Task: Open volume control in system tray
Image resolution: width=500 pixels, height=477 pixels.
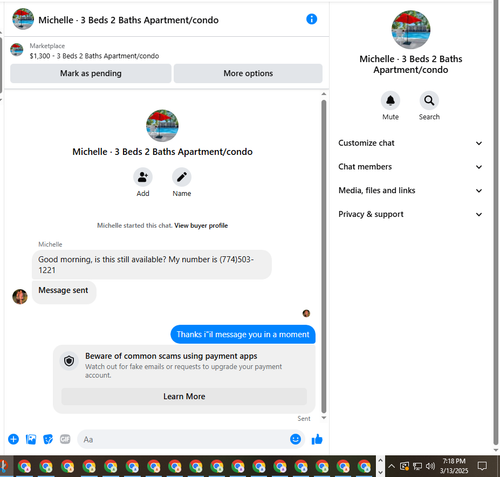Action: (430, 466)
